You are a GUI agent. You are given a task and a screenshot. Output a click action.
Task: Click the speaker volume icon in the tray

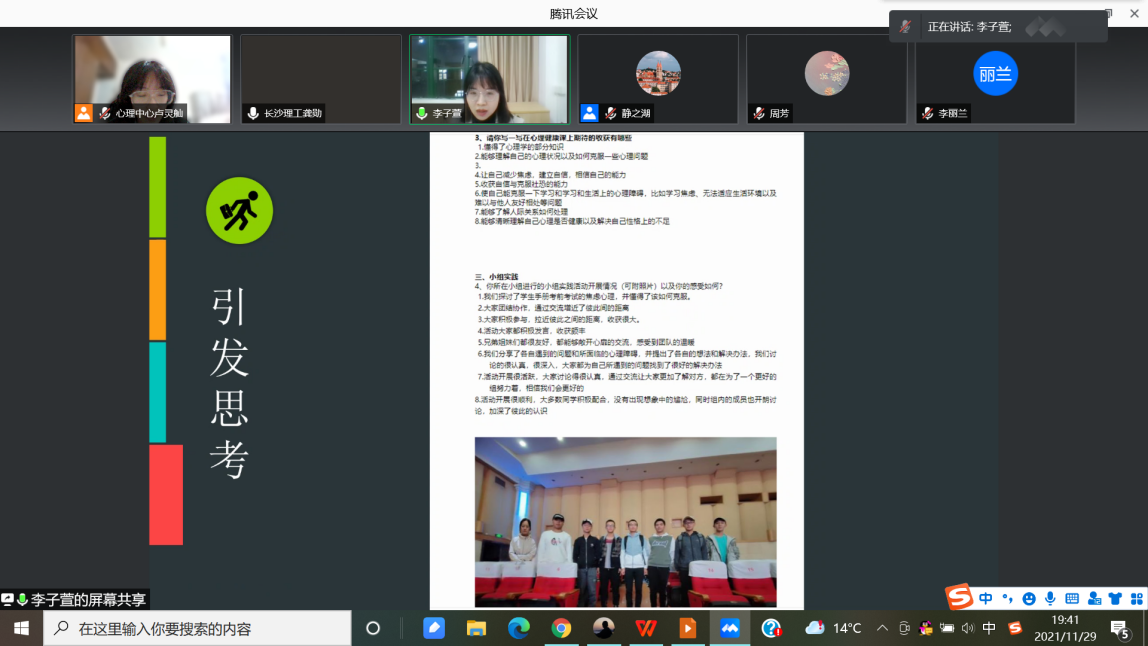tap(967, 628)
